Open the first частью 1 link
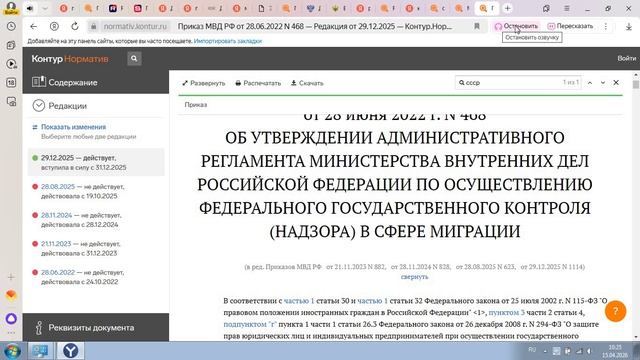 299,301
